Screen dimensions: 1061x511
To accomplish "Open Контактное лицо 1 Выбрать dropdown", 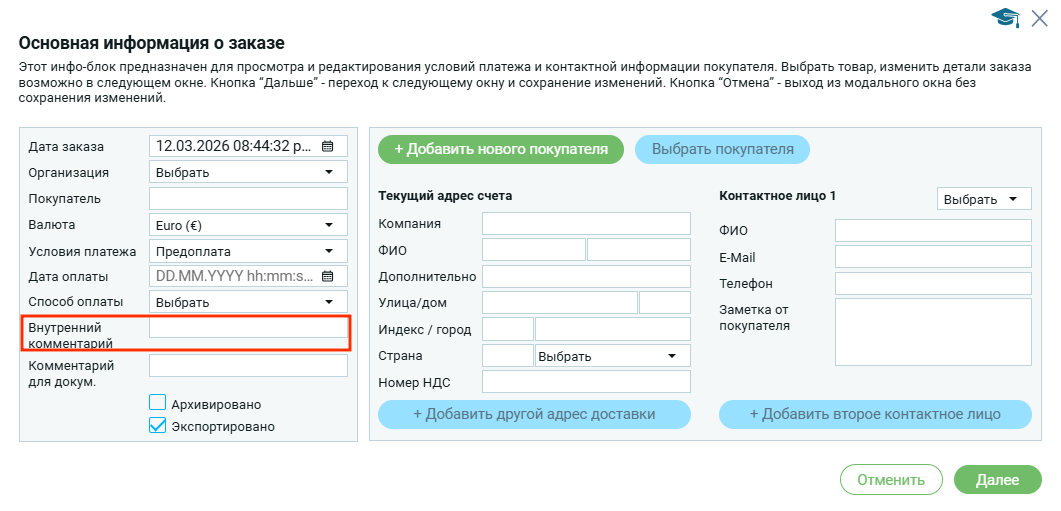I will (x=984, y=199).
